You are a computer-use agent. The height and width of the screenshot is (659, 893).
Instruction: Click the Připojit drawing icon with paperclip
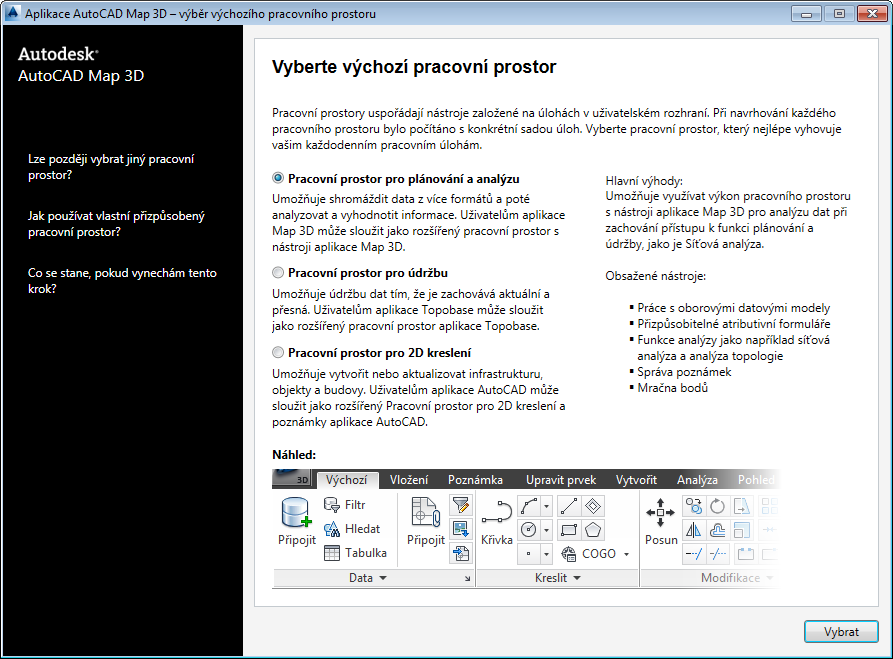pyautogui.click(x=425, y=512)
